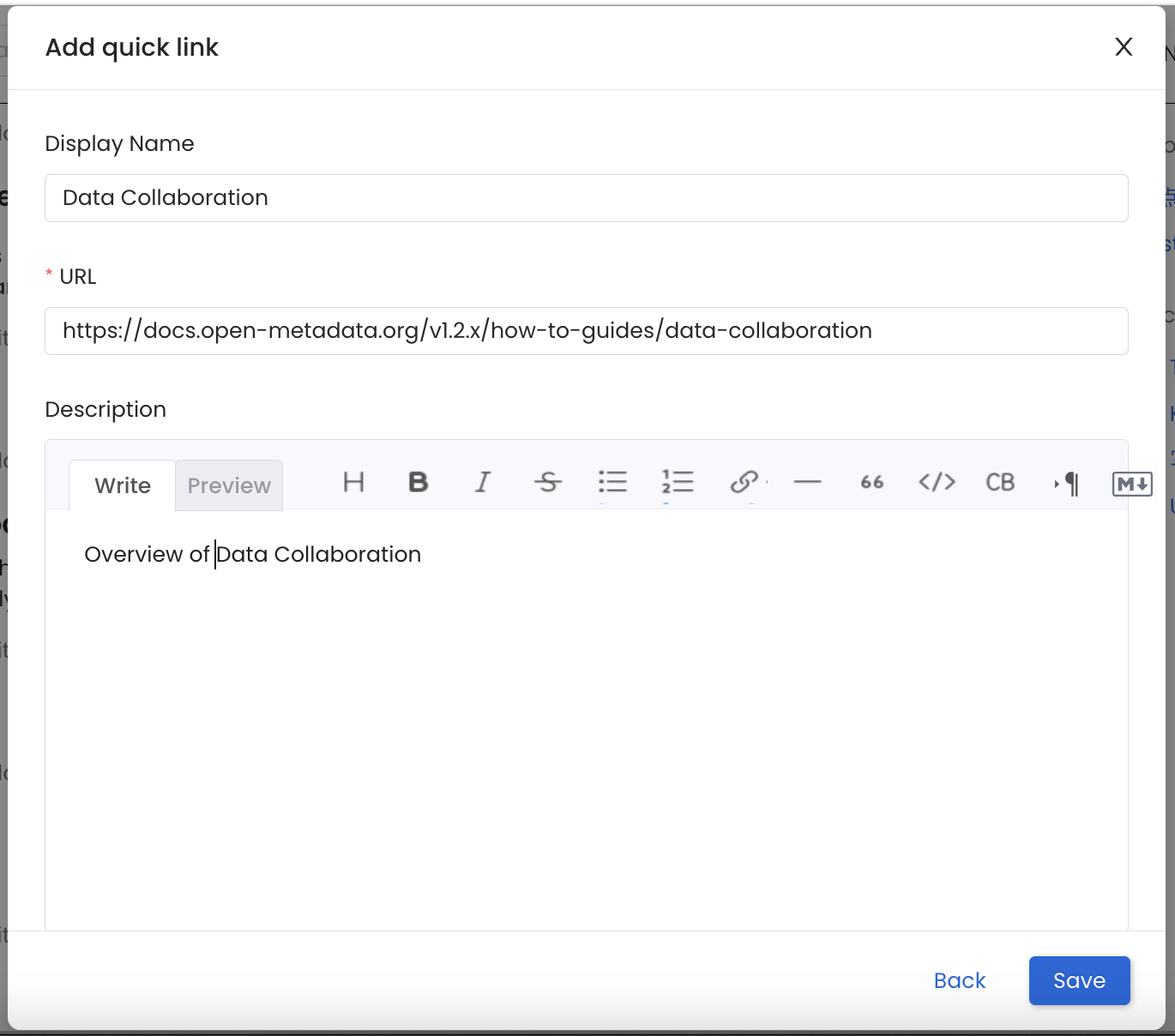Insert a code block with CB
The width and height of the screenshot is (1175, 1036).
1000,483
